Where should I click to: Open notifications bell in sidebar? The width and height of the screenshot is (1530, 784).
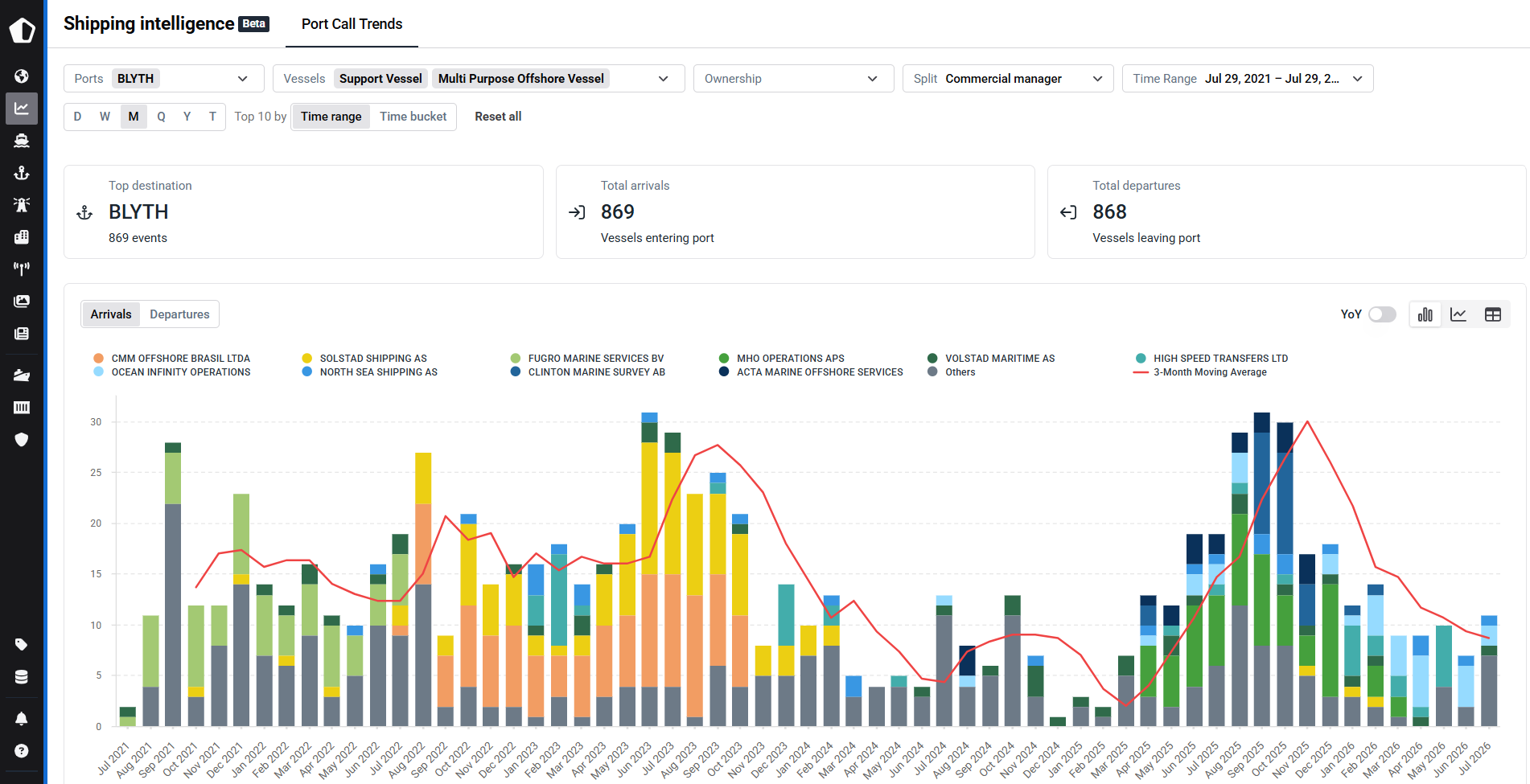pyautogui.click(x=22, y=718)
